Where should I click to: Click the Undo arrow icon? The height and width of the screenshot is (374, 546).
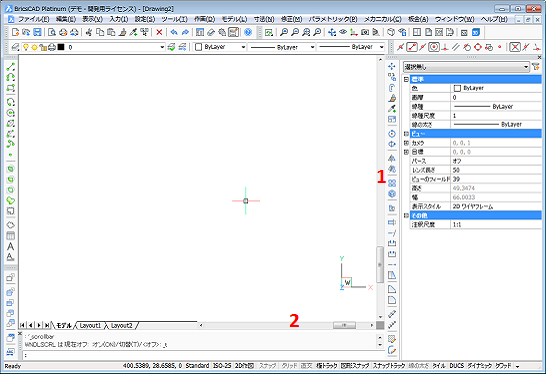(174, 32)
